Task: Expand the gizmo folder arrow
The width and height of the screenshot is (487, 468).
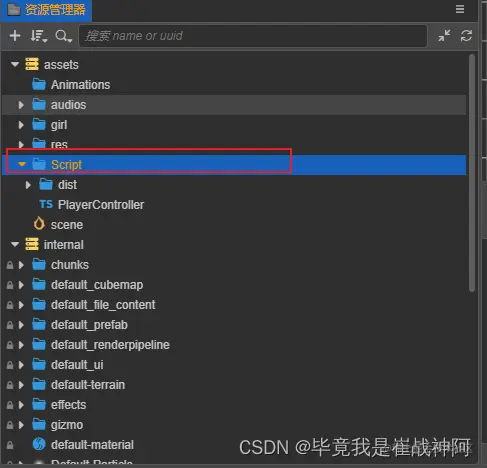Action: (x=21, y=425)
